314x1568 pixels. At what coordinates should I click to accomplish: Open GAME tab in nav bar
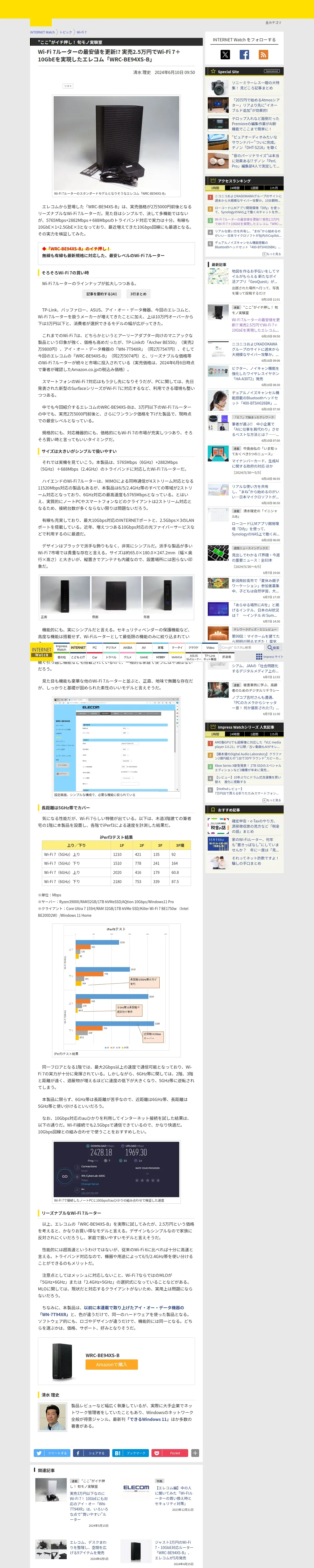coord(144,658)
